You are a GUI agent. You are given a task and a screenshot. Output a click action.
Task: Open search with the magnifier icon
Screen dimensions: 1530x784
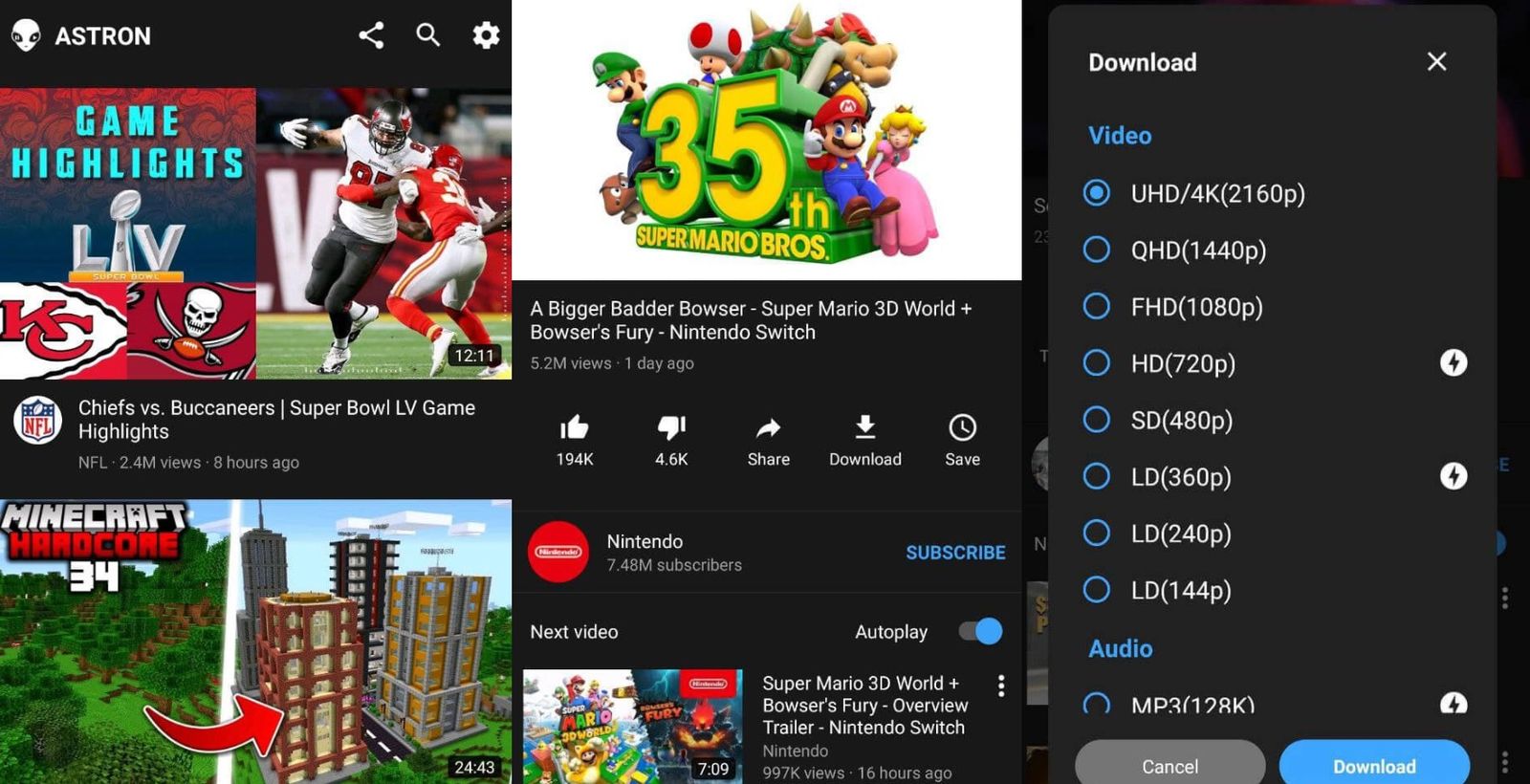tap(428, 35)
